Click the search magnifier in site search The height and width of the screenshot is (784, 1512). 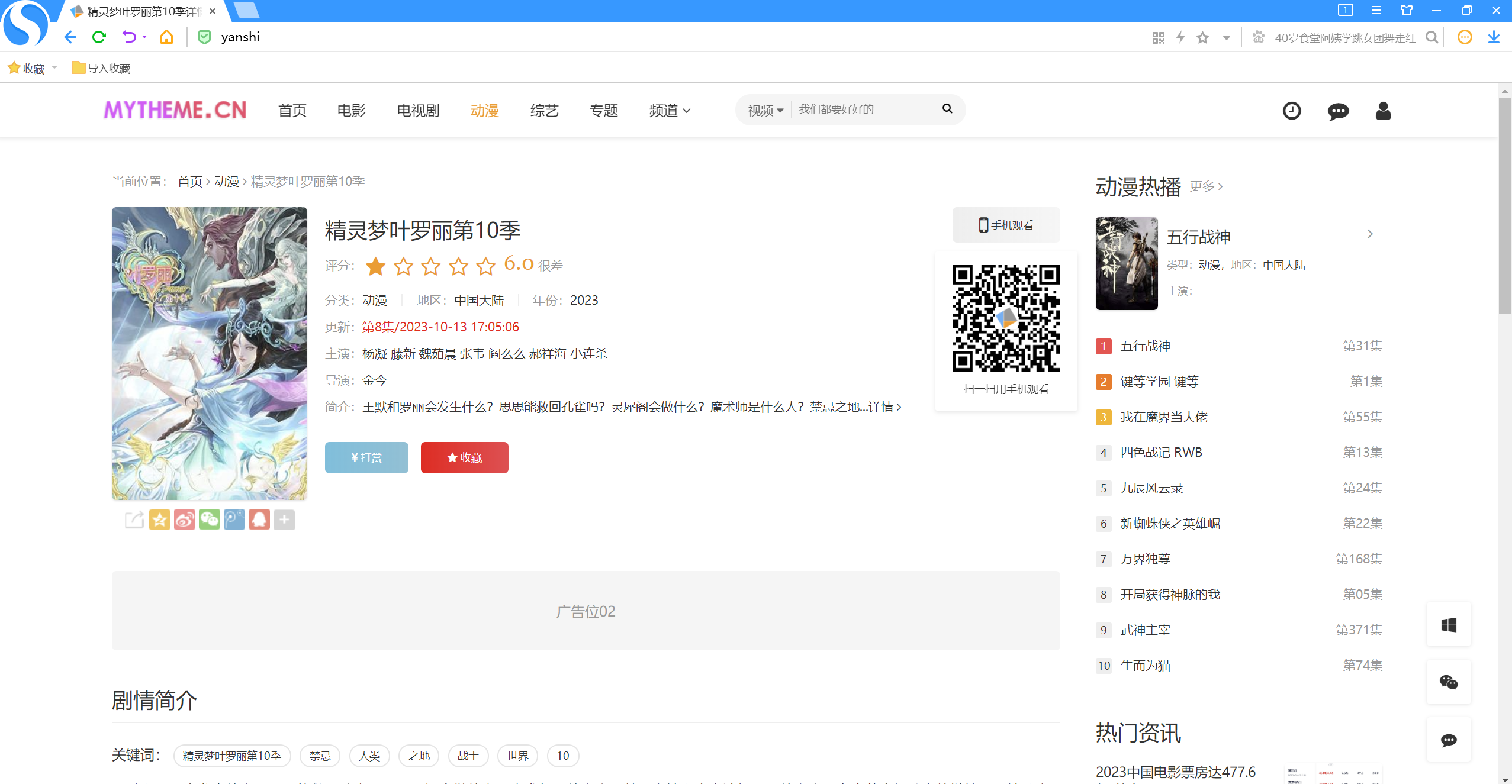(947, 109)
